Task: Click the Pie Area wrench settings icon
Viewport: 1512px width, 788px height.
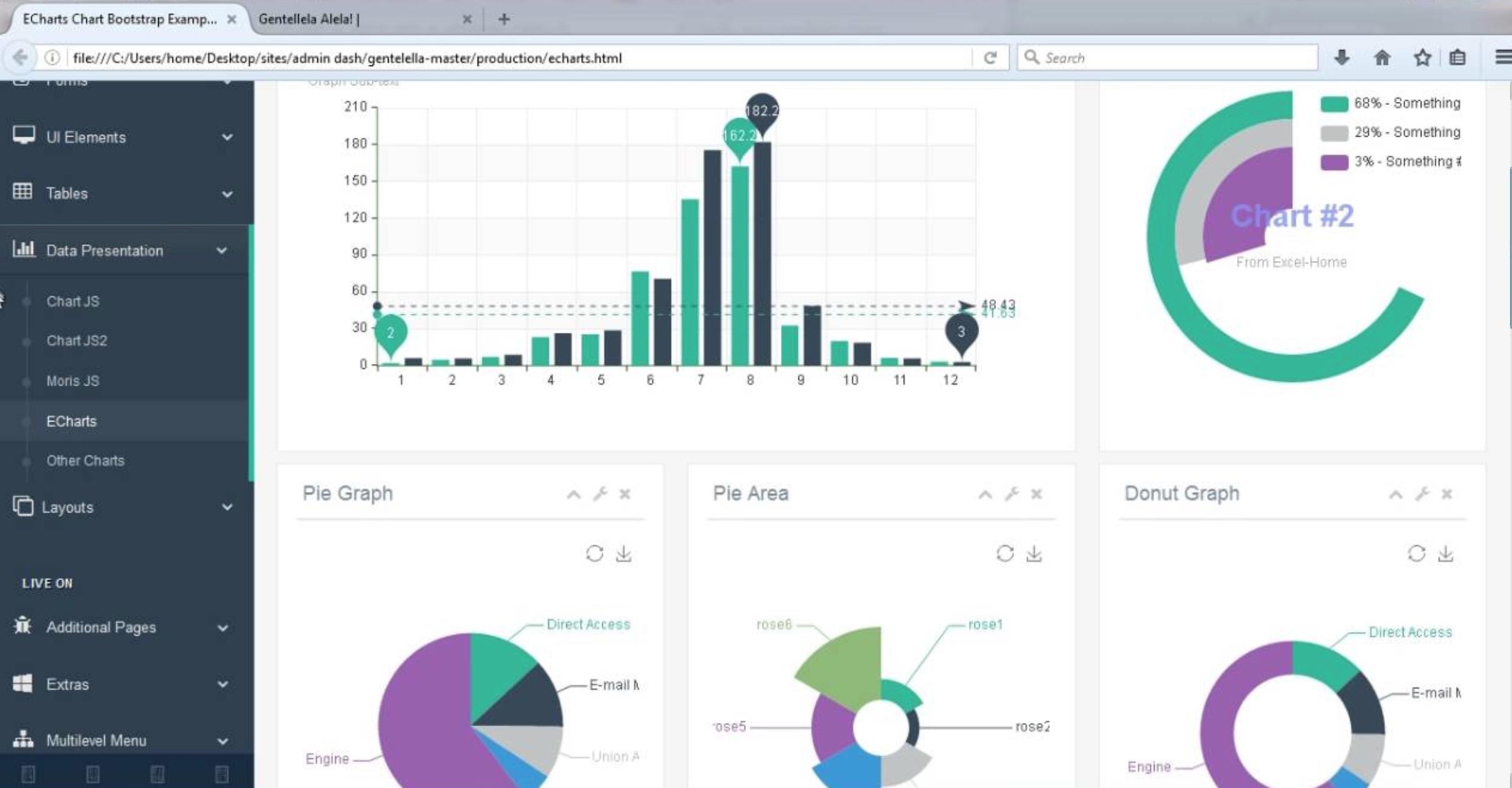Action: point(1012,494)
